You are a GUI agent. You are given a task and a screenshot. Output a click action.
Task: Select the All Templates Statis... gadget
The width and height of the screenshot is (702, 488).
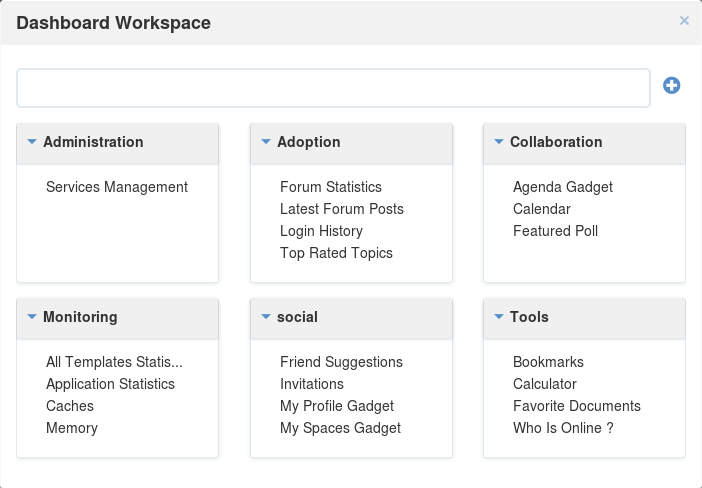point(114,362)
